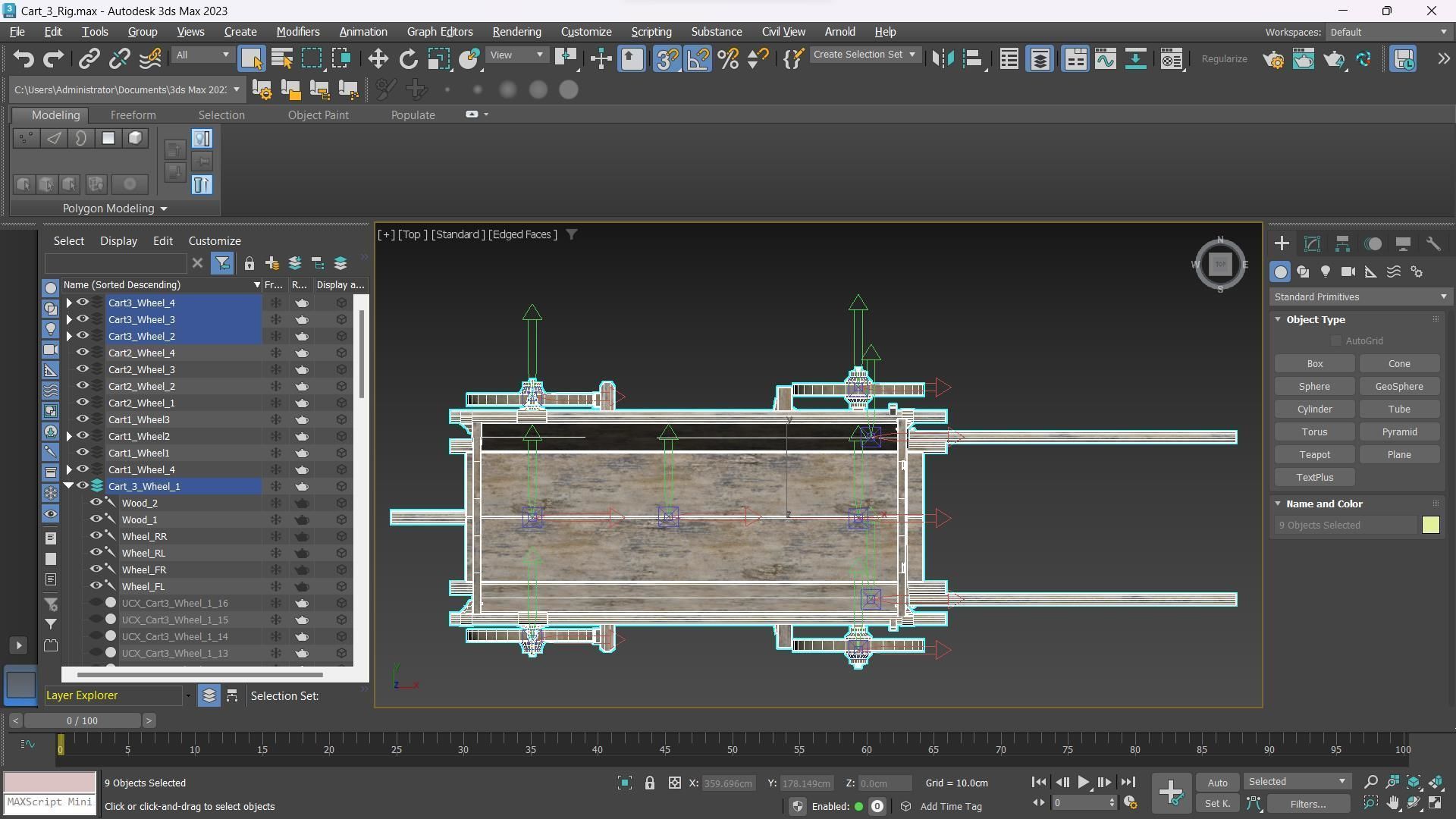Toggle the Auto key mode button
This screenshot has height=819, width=1456.
1217,783
